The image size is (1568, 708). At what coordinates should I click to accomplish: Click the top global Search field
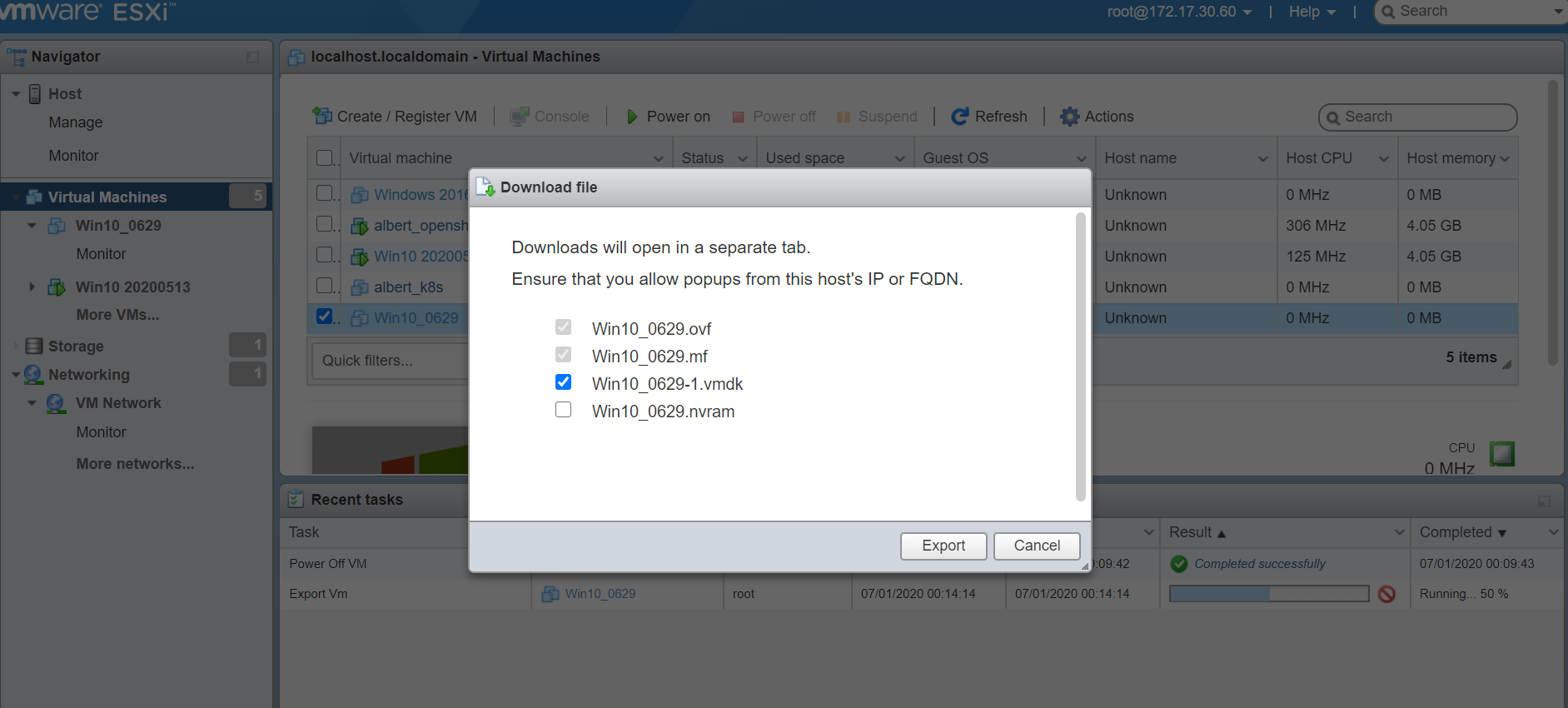(1471, 12)
